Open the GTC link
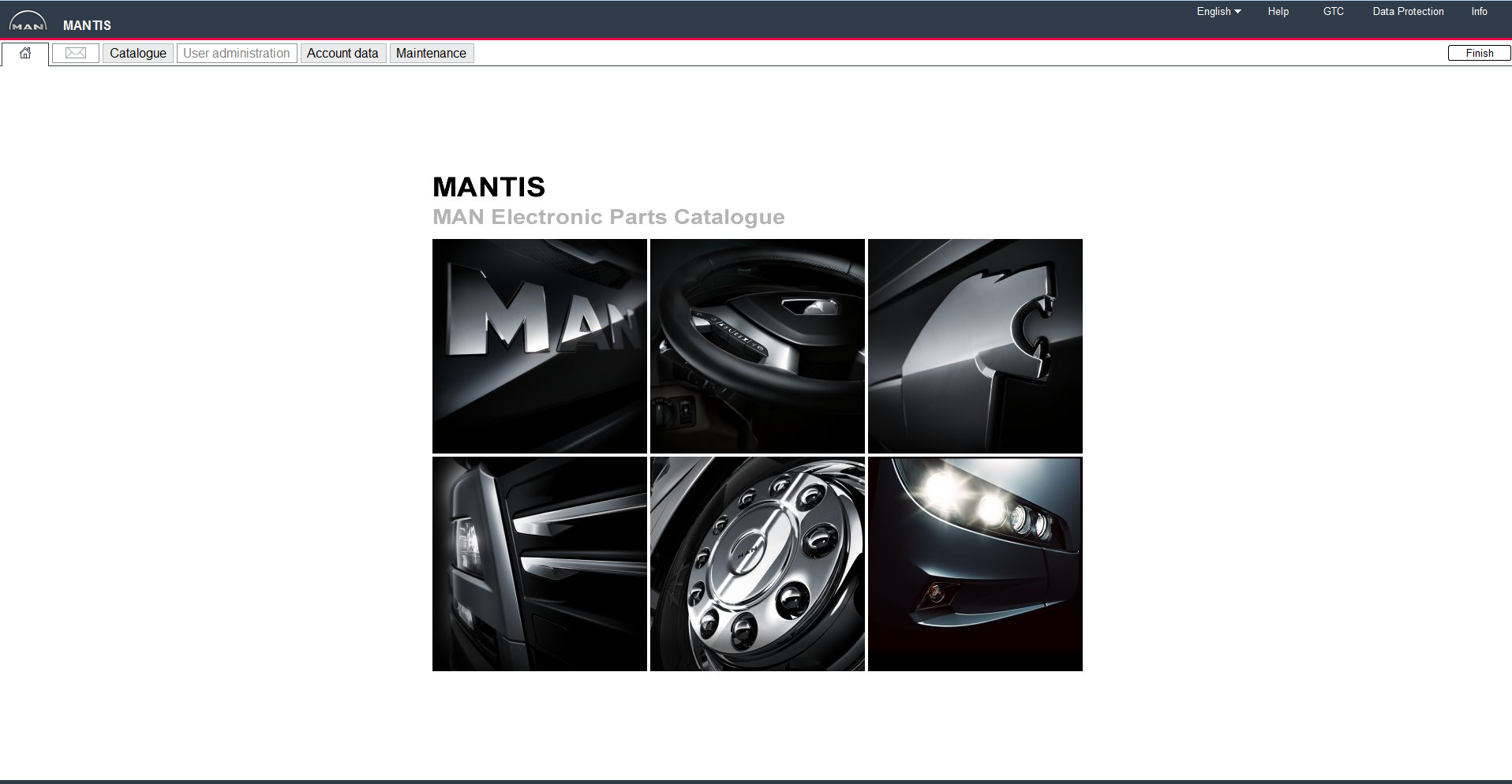Image resolution: width=1512 pixels, height=784 pixels. tap(1334, 11)
